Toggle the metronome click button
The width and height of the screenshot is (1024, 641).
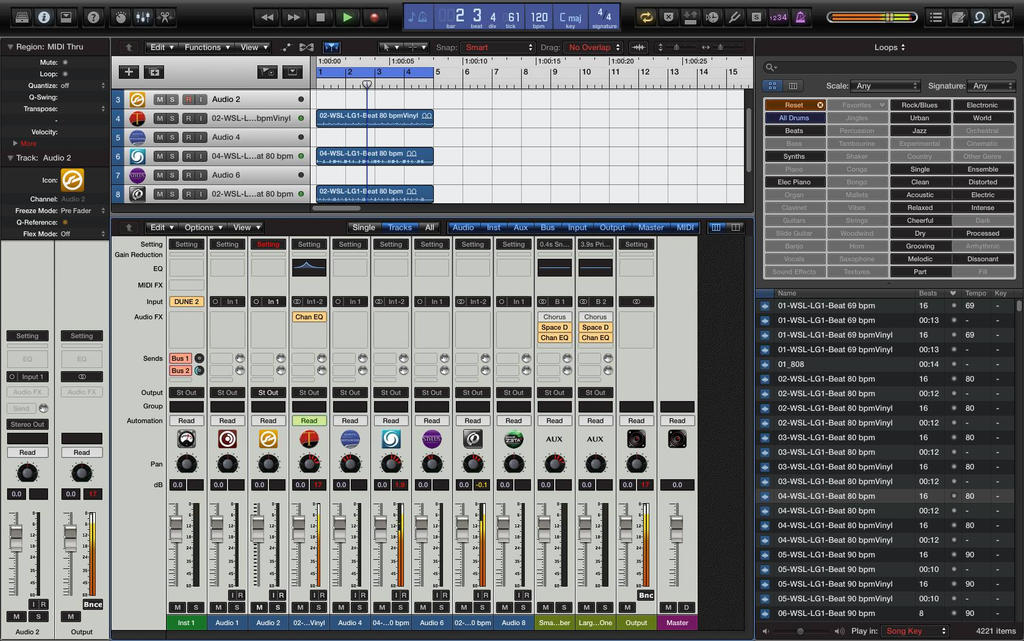pyautogui.click(x=801, y=18)
